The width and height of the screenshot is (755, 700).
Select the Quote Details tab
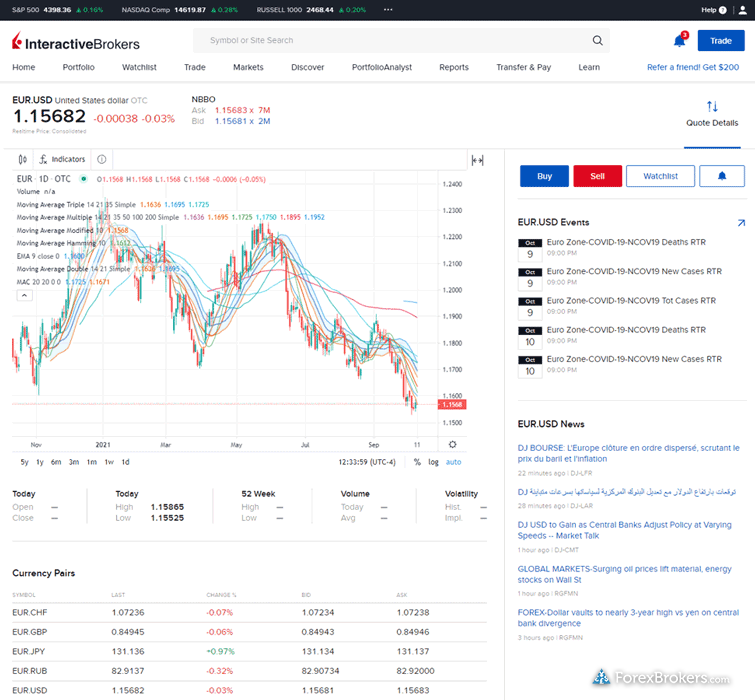(712, 113)
